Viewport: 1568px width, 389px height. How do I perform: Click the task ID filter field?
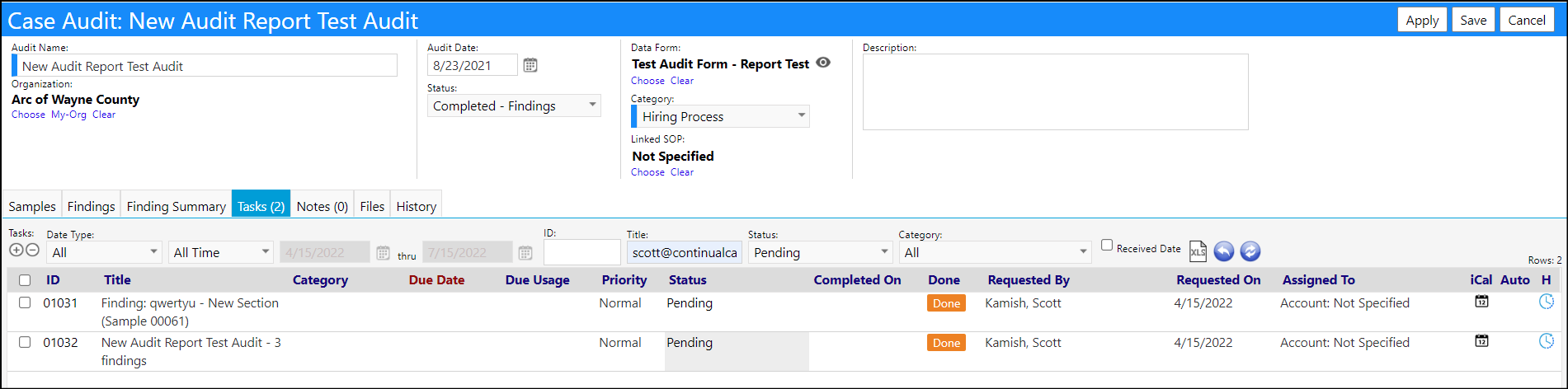pos(582,252)
